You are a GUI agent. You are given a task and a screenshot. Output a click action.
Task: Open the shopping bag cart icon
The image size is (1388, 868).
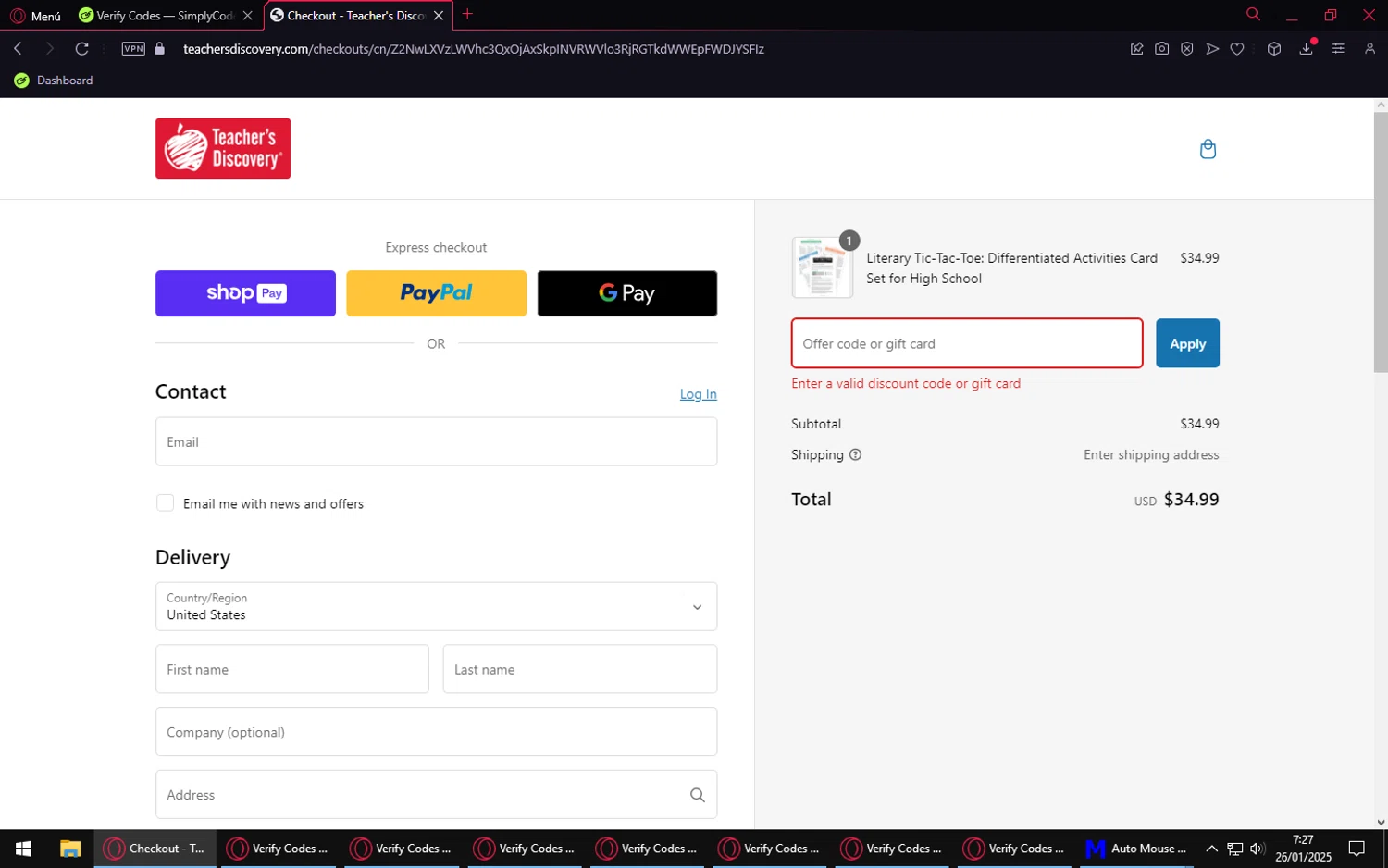click(1208, 149)
